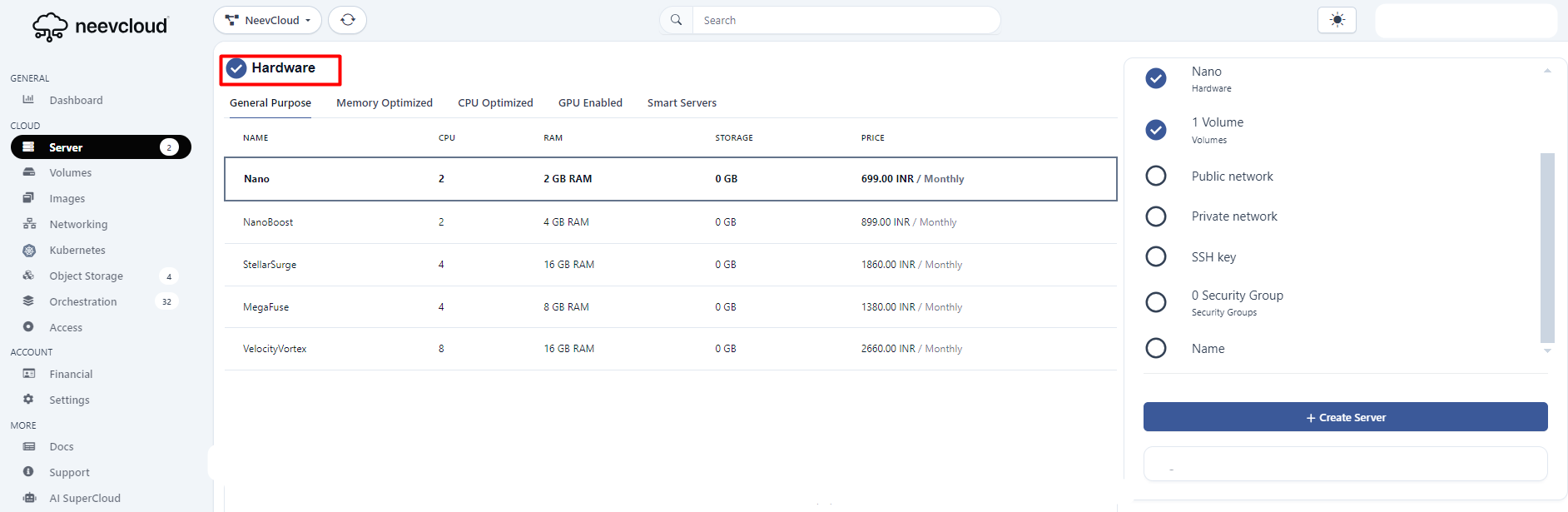The width and height of the screenshot is (1568, 512).
Task: Click the search magnifier icon
Action: click(677, 20)
